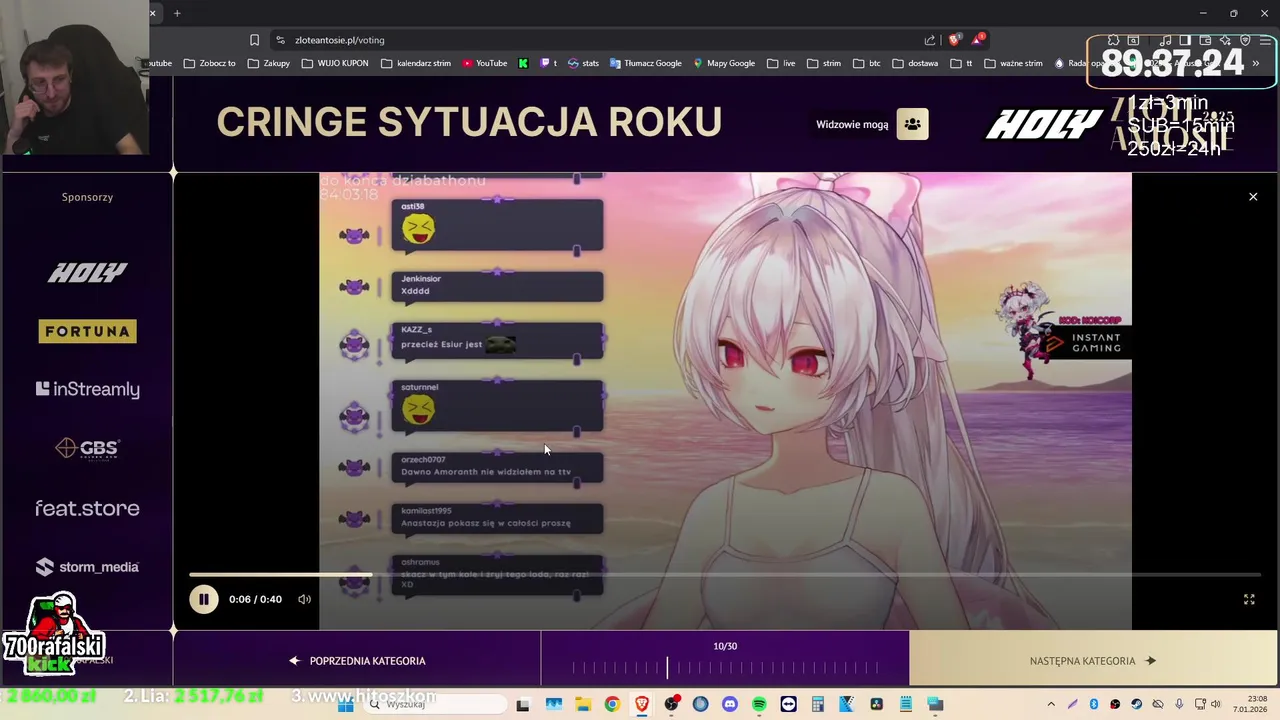This screenshot has width=1280, height=720.
Task: Open the GBS sponsor logo
Action: click(87, 448)
